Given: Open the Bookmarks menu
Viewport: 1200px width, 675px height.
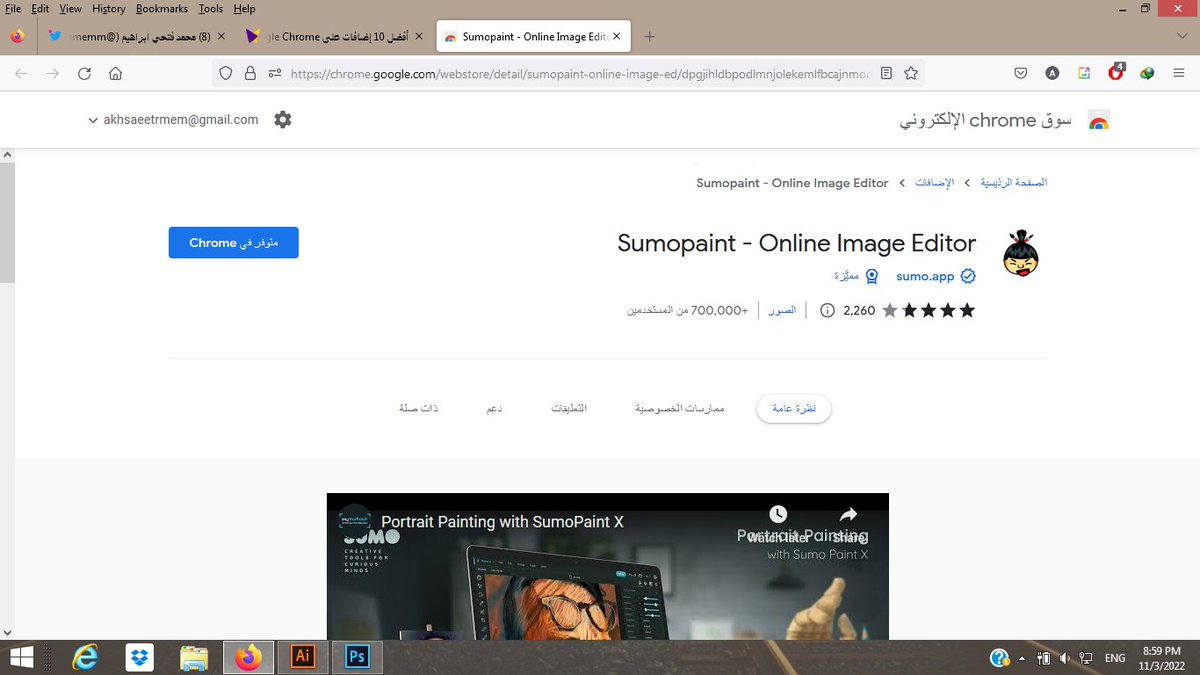Looking at the screenshot, I should click(x=162, y=8).
